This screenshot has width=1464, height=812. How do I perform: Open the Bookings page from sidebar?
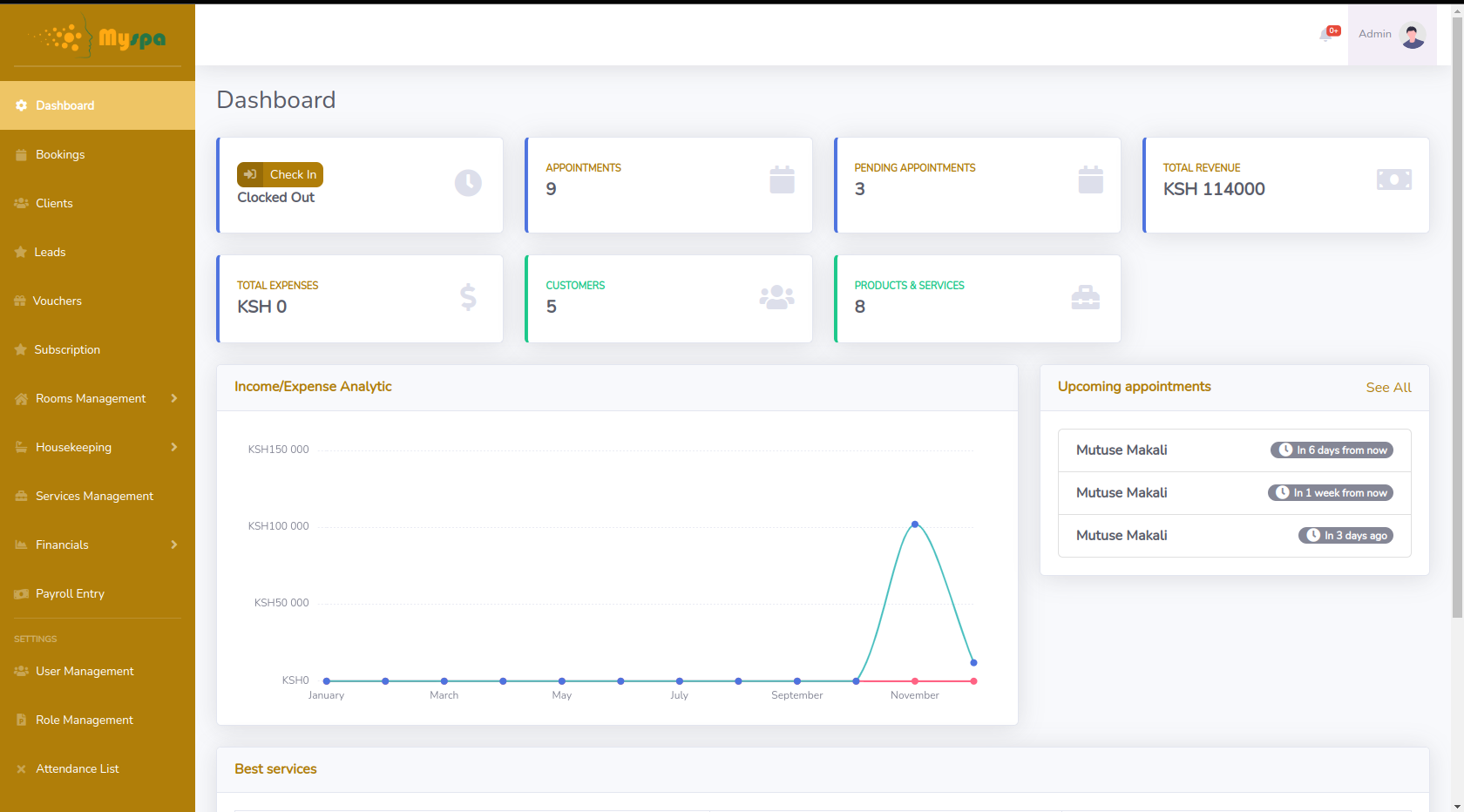(60, 154)
